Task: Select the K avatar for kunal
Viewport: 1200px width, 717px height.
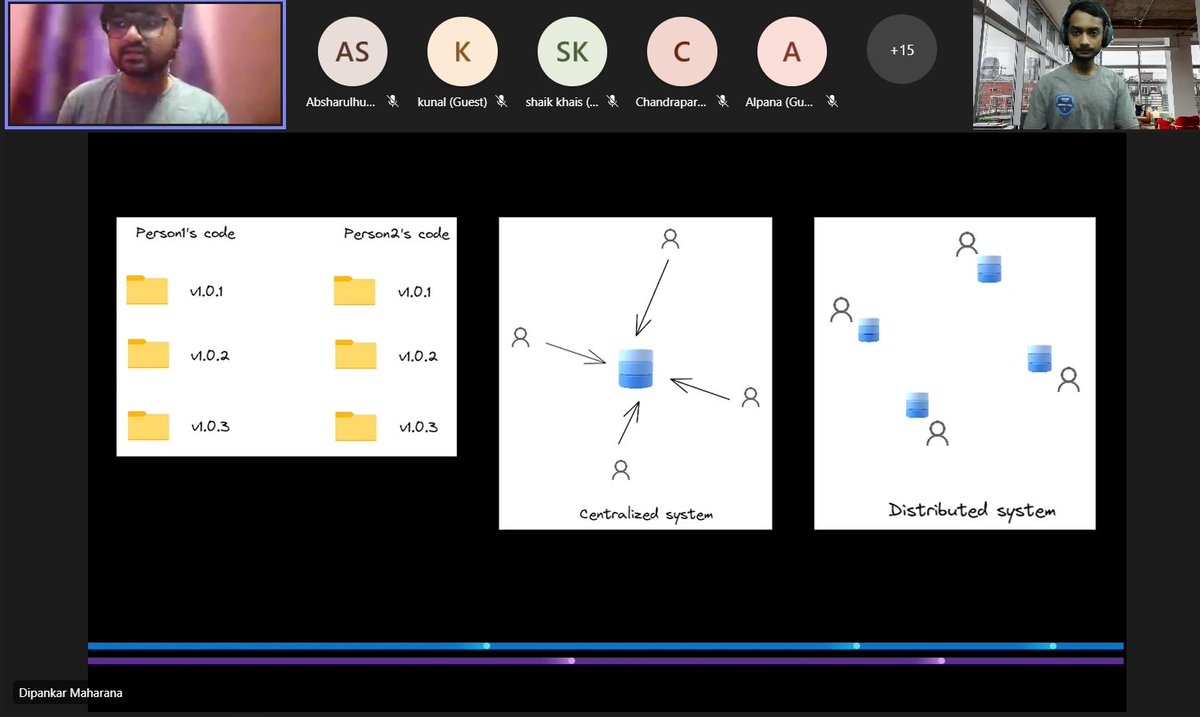Action: [462, 50]
